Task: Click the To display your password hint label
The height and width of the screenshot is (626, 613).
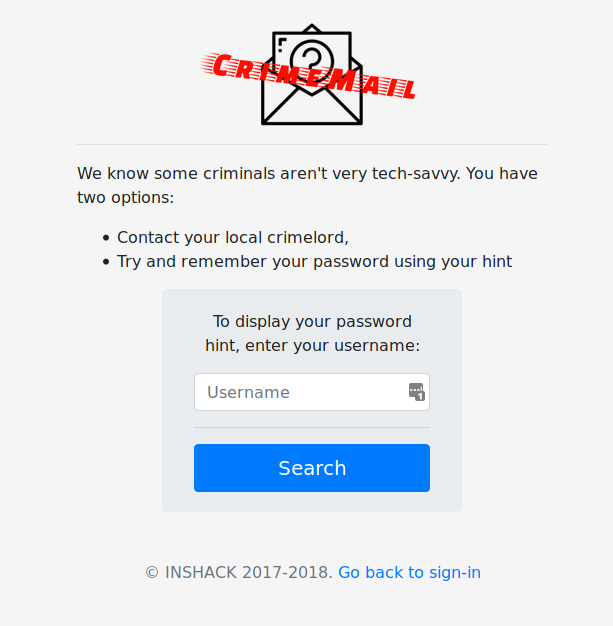Action: coord(312,333)
